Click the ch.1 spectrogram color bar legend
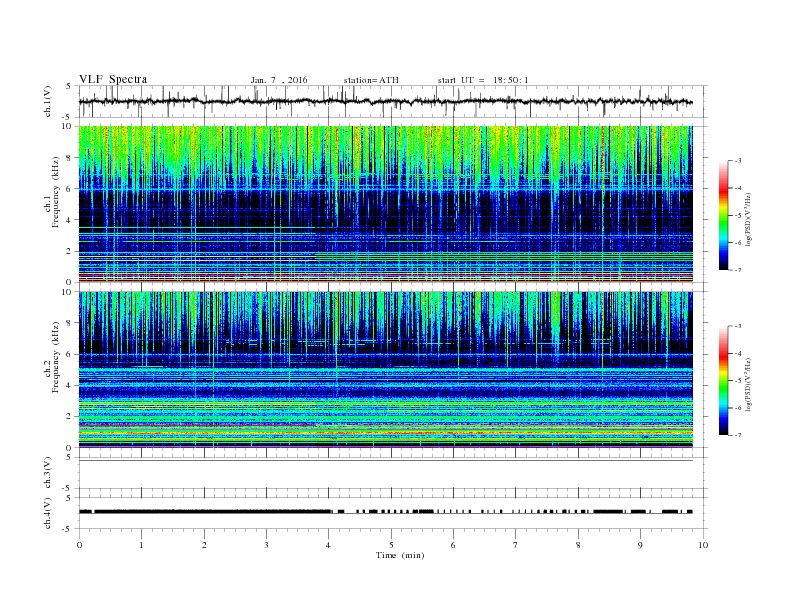Screen dimensions: 792x612 click(724, 215)
